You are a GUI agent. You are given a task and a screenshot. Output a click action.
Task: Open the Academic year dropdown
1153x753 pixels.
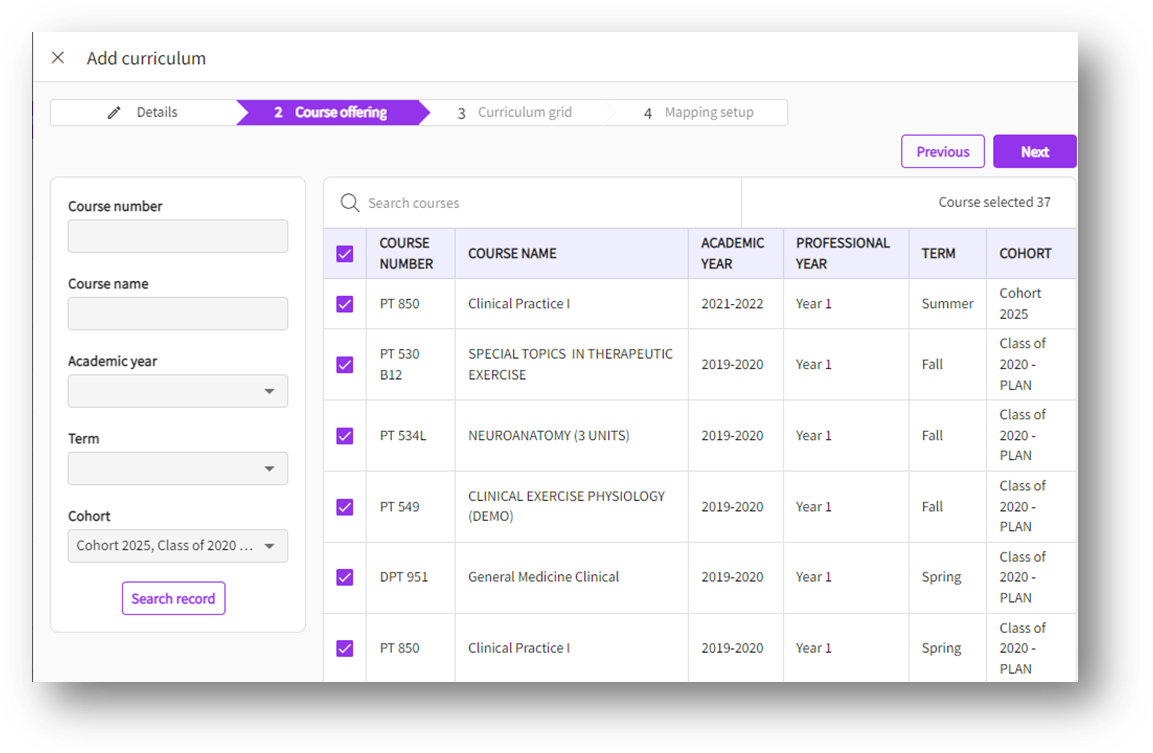(178, 391)
